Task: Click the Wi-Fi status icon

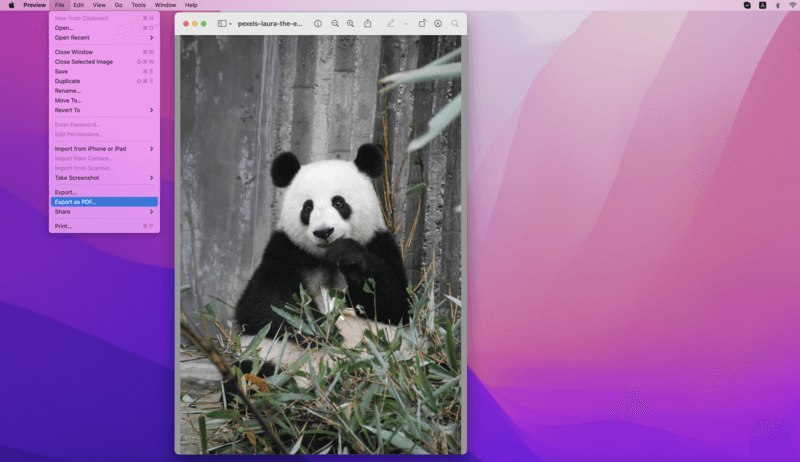Action: pyautogui.click(x=793, y=5)
